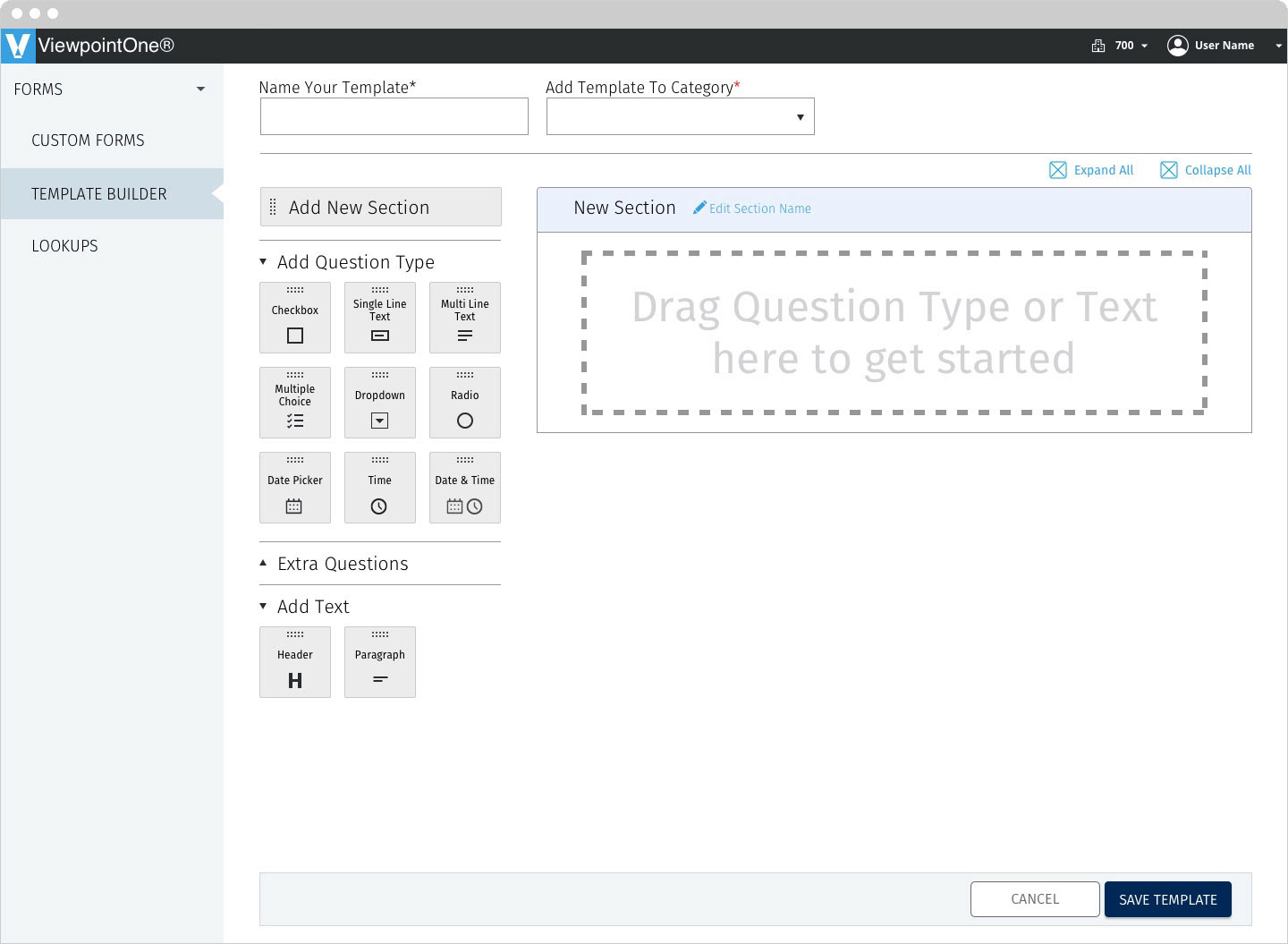This screenshot has width=1288, height=944.
Task: Select the Multi Line Text tile
Action: pyautogui.click(x=465, y=318)
